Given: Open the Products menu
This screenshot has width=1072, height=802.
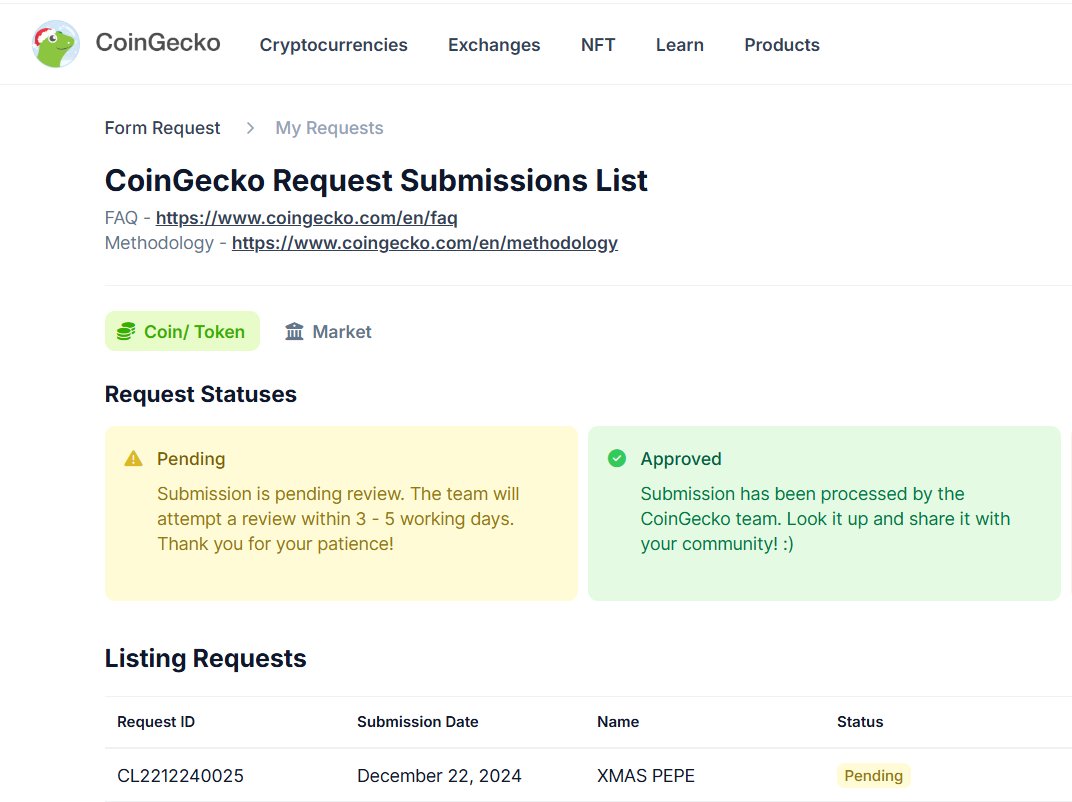Looking at the screenshot, I should (x=782, y=45).
